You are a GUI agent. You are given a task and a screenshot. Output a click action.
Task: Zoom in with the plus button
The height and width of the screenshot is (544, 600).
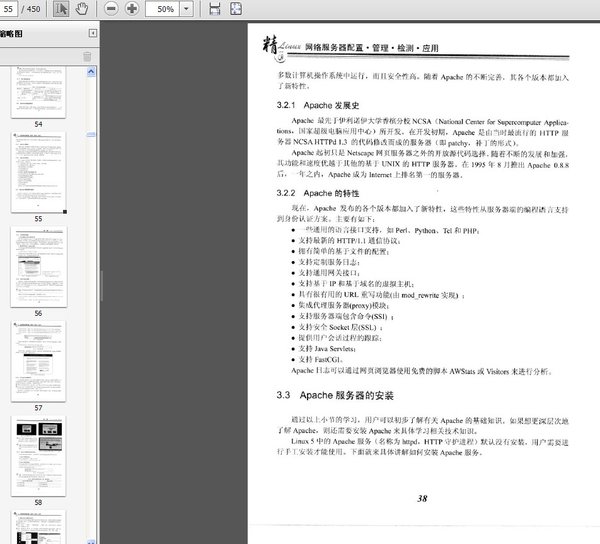(132, 8)
